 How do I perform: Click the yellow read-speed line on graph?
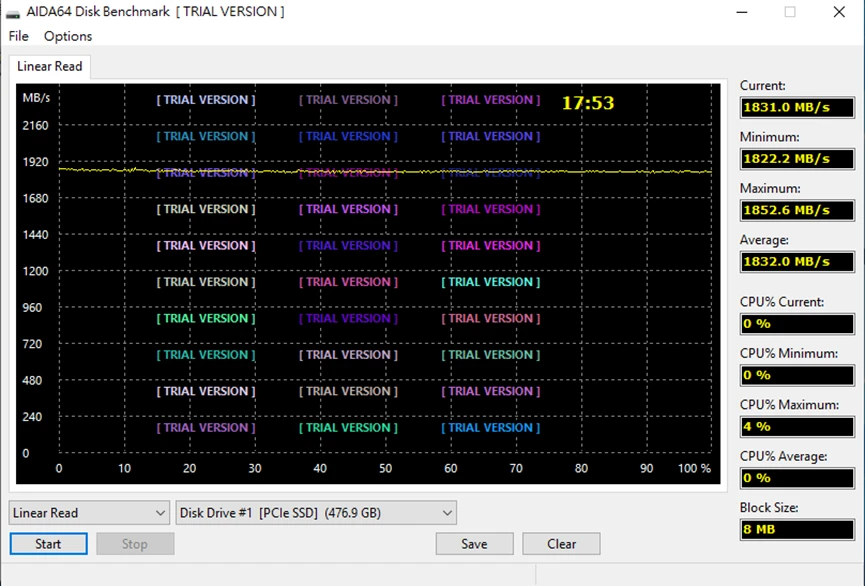(386, 172)
